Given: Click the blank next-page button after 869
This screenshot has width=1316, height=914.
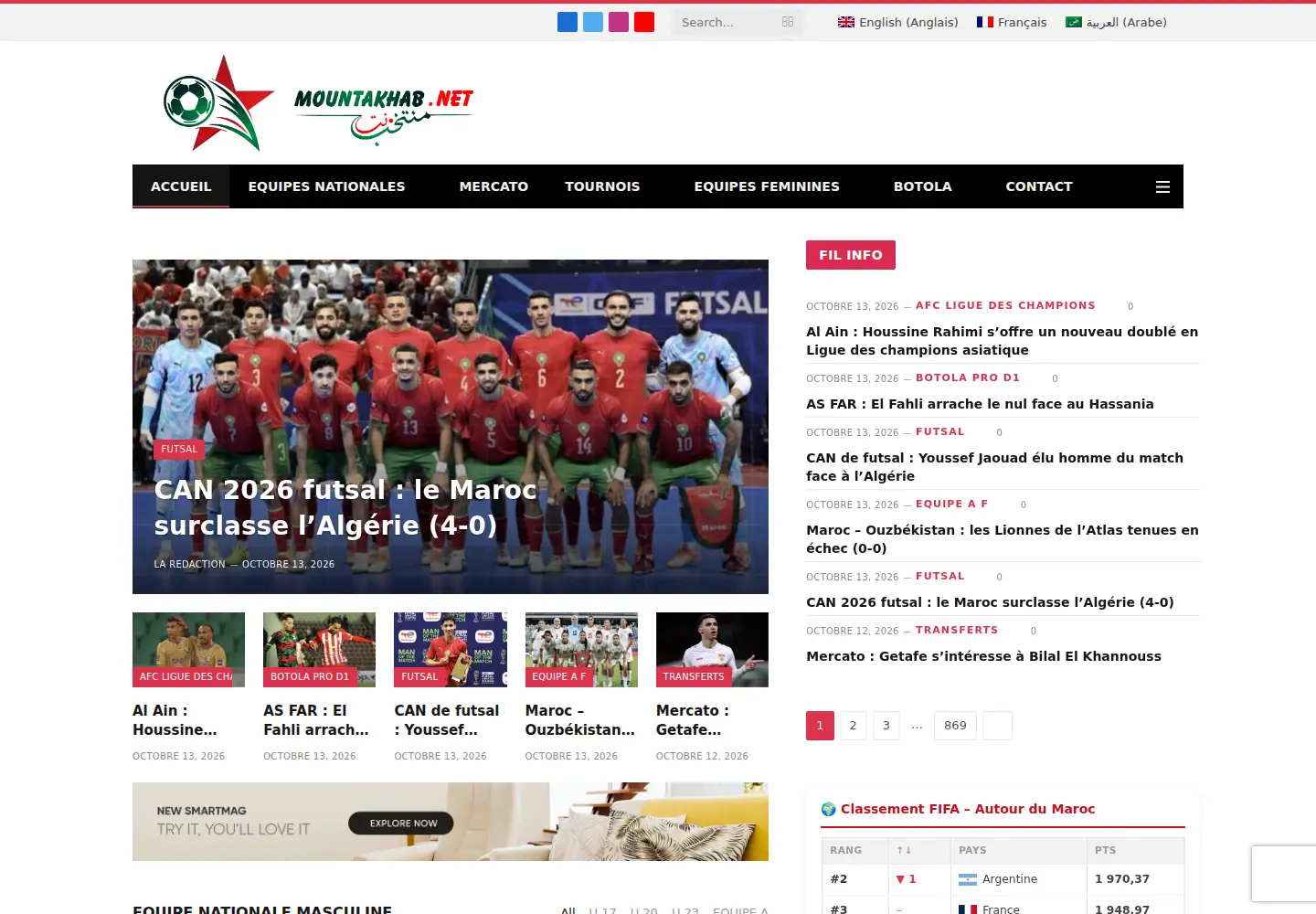Looking at the screenshot, I should [997, 726].
